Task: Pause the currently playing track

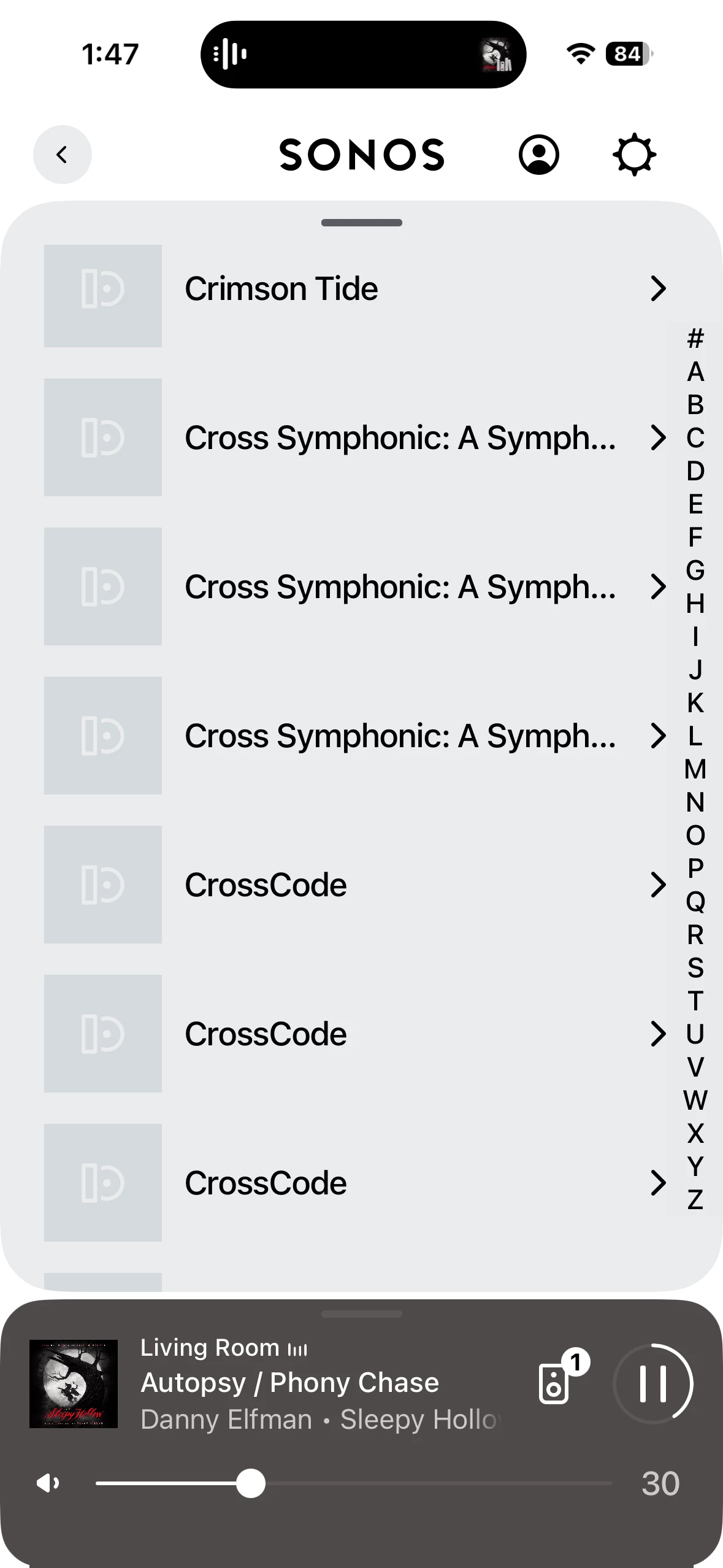Action: tap(652, 1384)
